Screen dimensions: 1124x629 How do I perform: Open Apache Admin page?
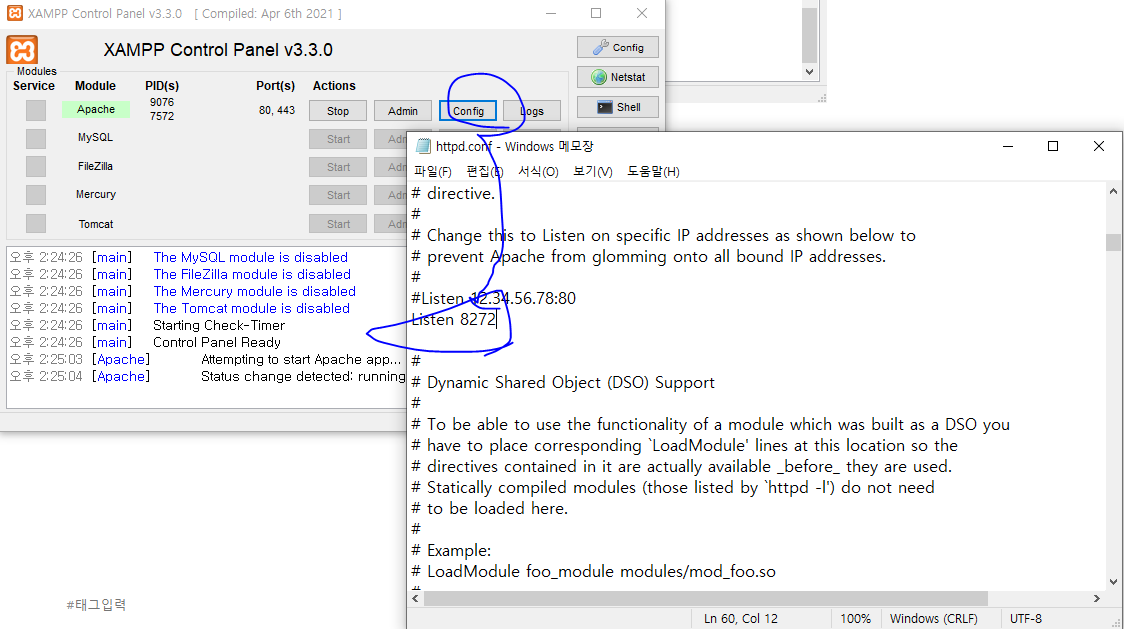pos(402,110)
